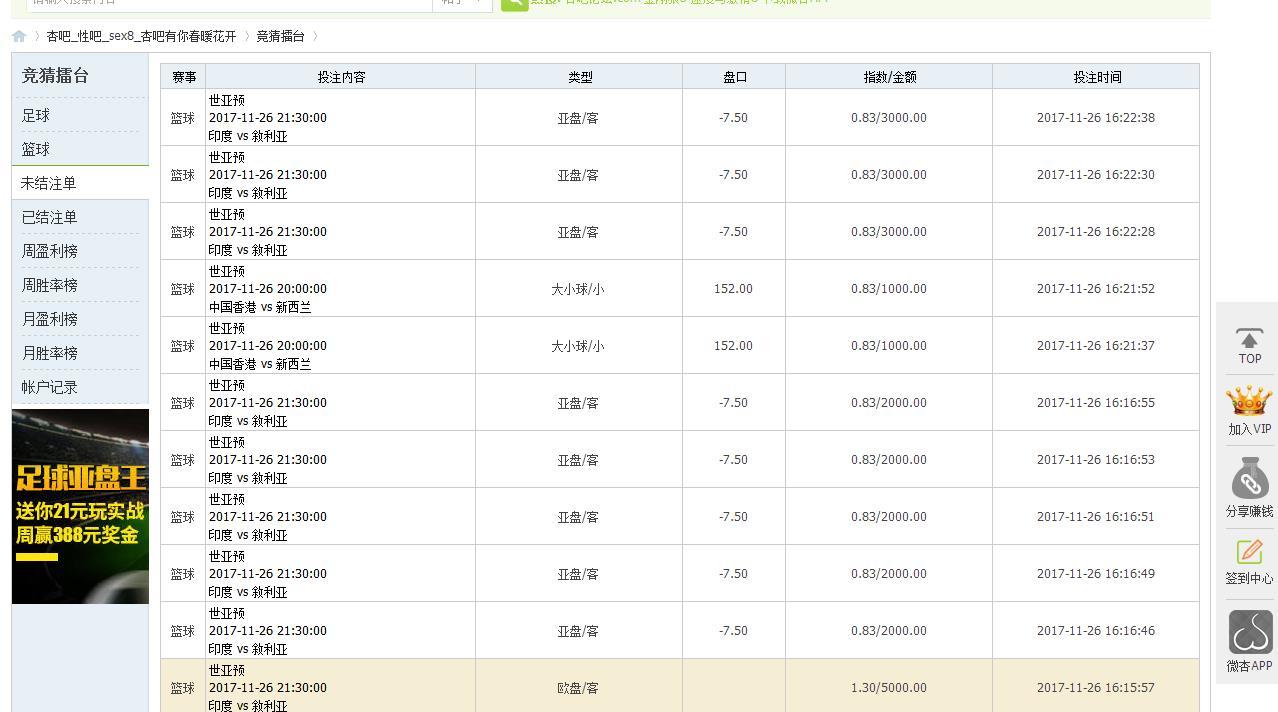Go to 月胜率榜 ranking
The height and width of the screenshot is (712, 1278).
coord(50,354)
